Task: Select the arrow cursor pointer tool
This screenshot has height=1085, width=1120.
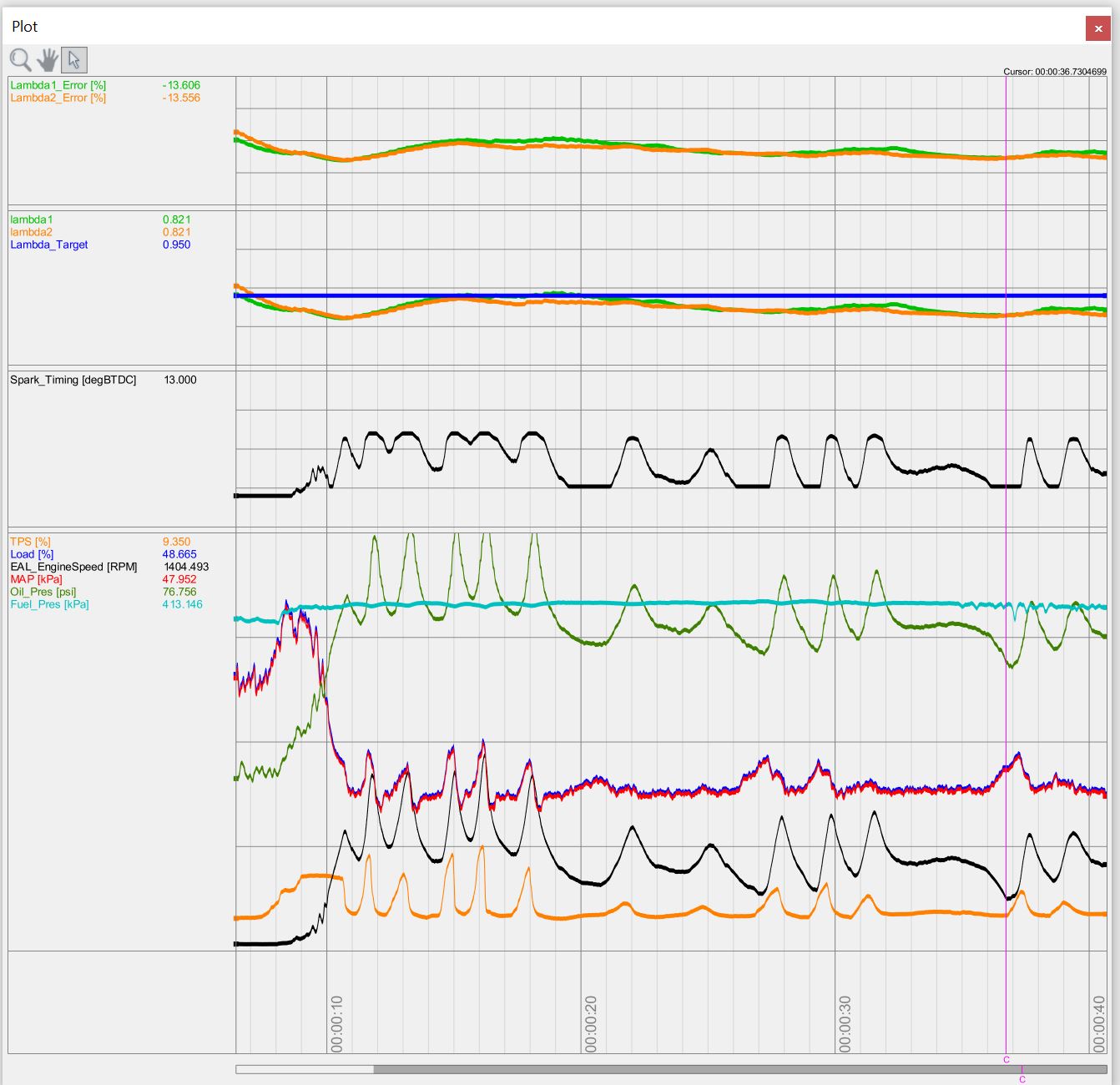Action: tap(74, 60)
